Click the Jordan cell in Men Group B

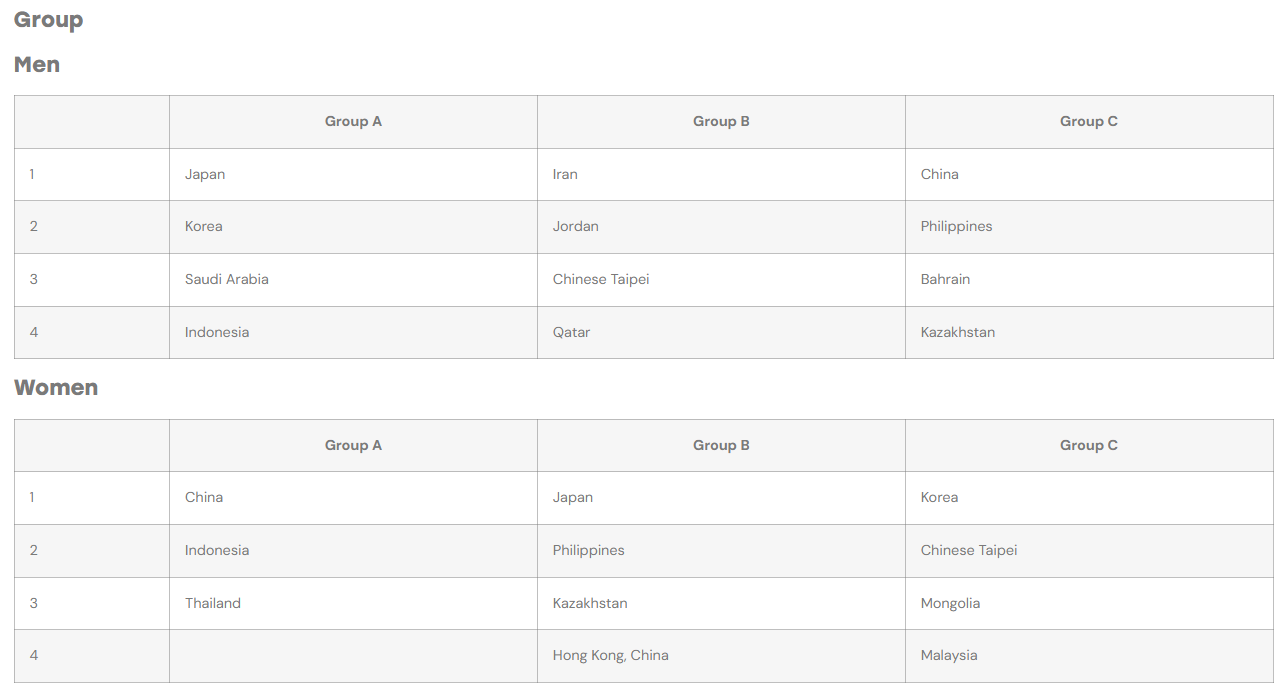[x=721, y=227]
